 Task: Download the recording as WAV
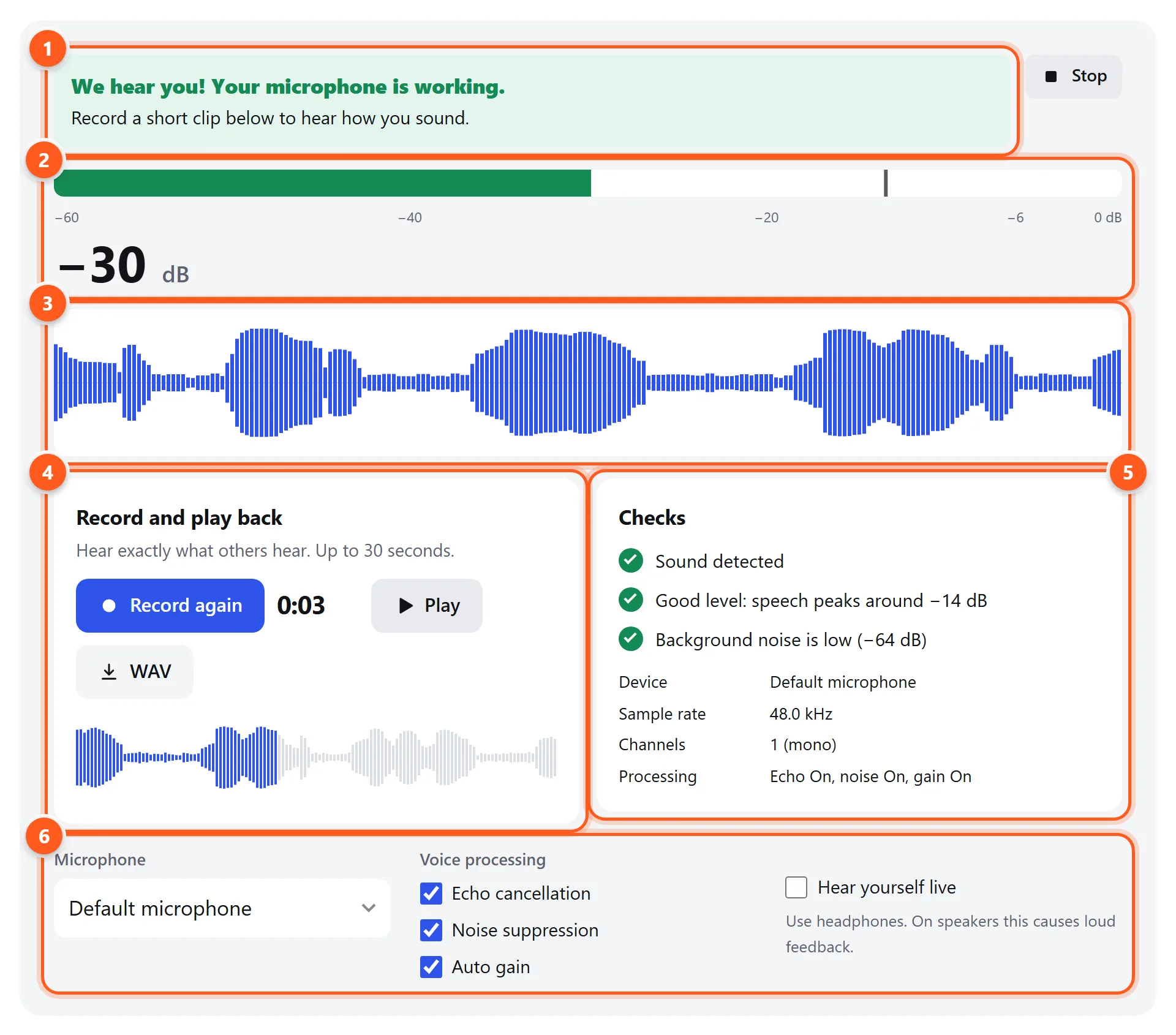click(135, 671)
